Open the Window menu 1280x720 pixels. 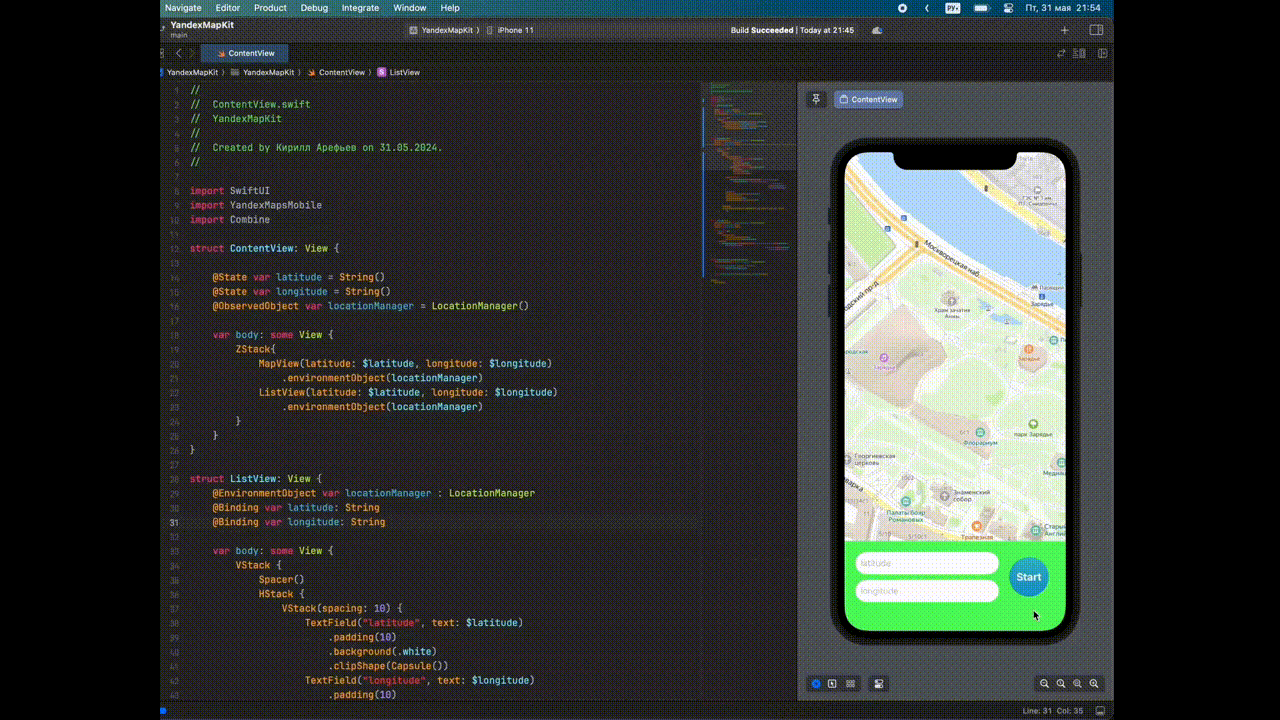click(410, 8)
